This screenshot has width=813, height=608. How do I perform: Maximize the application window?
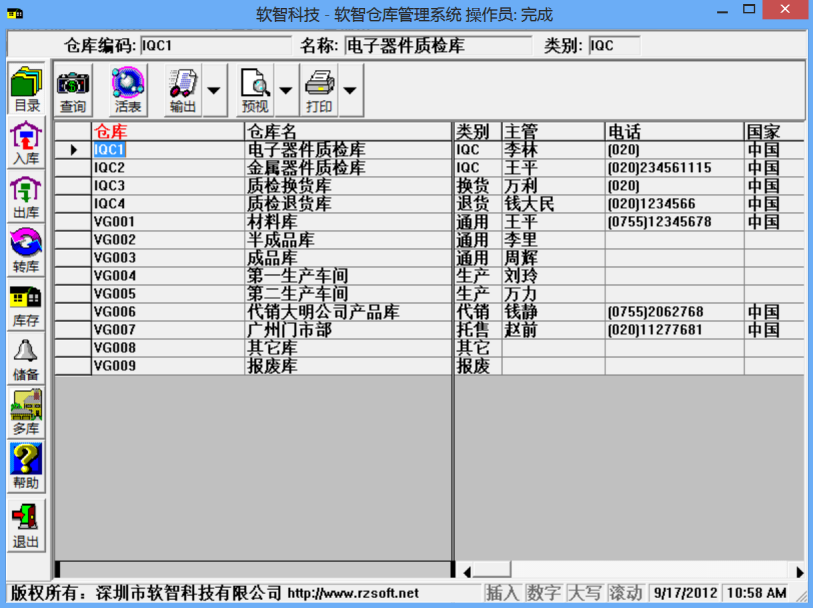tap(749, 10)
